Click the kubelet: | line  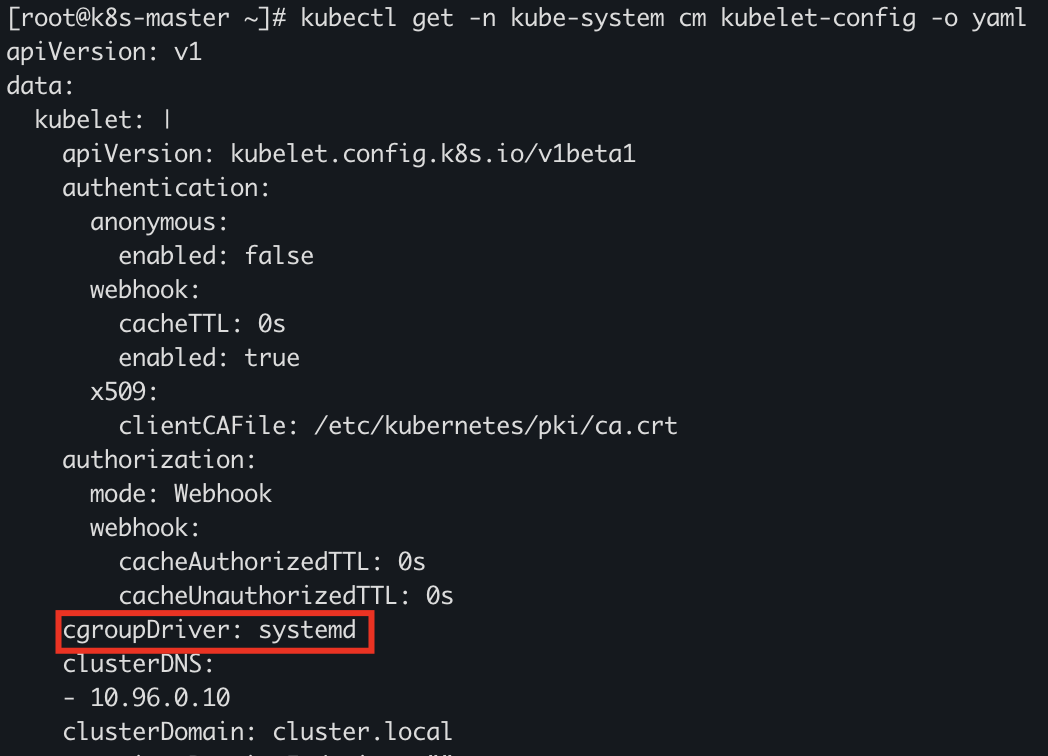coord(103,119)
